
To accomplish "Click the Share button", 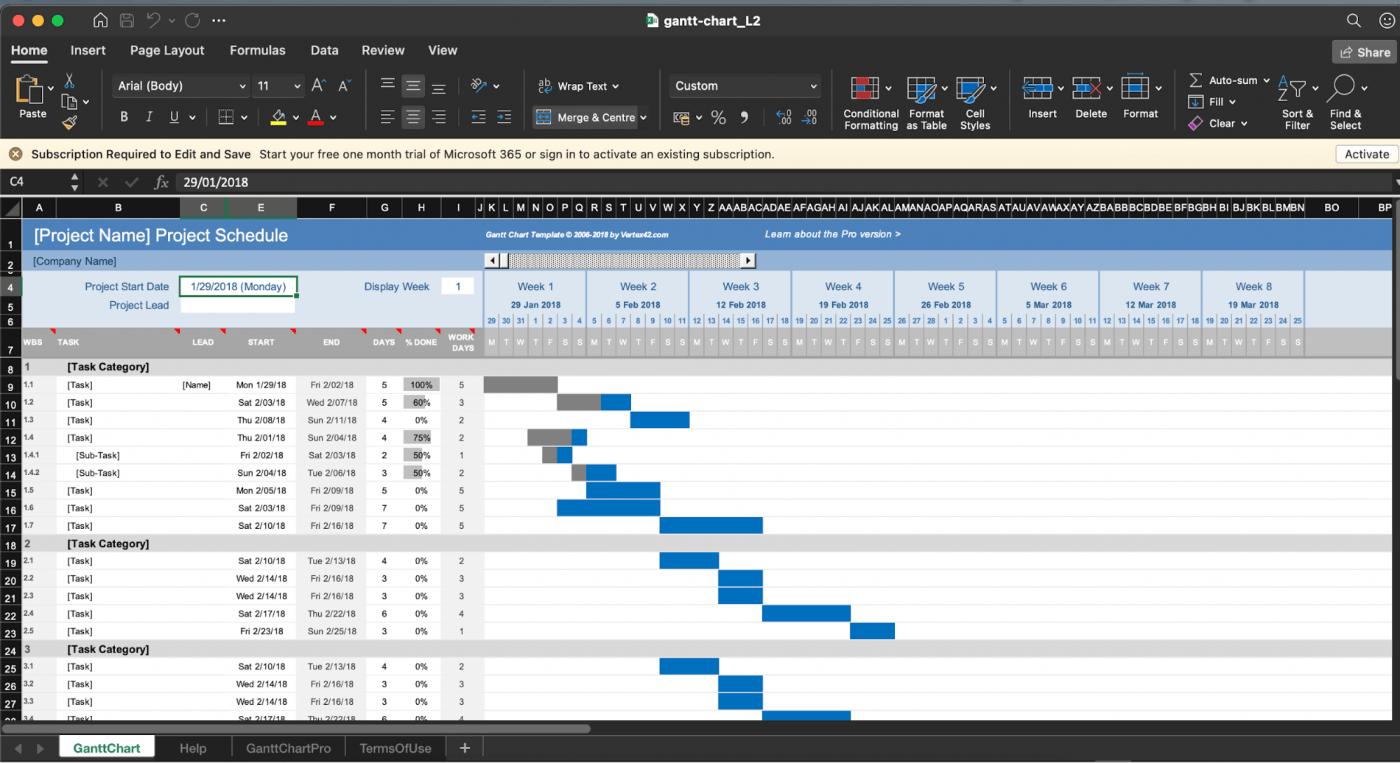I will [1364, 52].
